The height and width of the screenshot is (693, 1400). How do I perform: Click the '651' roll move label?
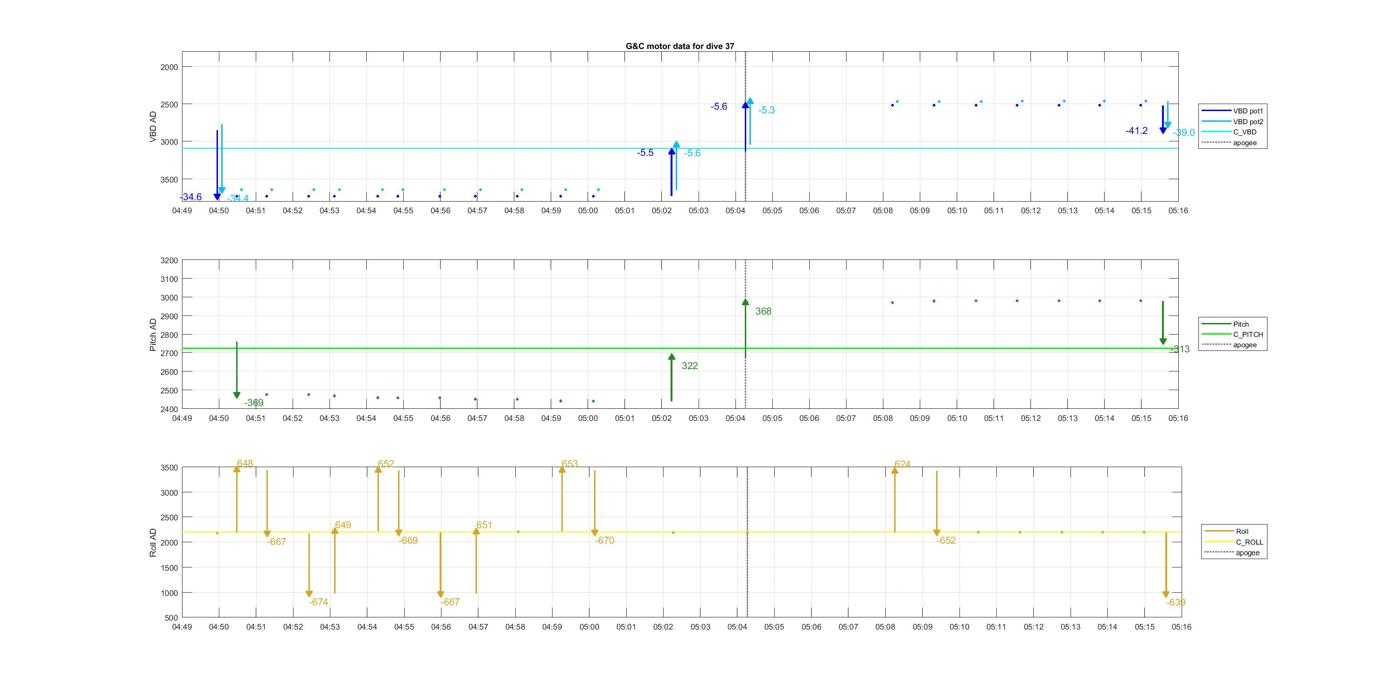point(484,525)
